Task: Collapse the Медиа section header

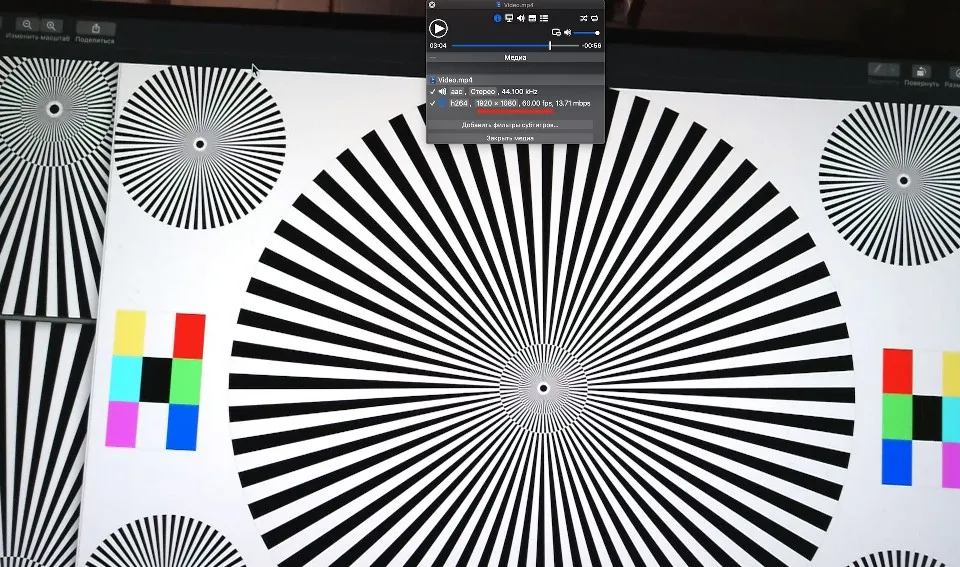Action: (x=515, y=58)
